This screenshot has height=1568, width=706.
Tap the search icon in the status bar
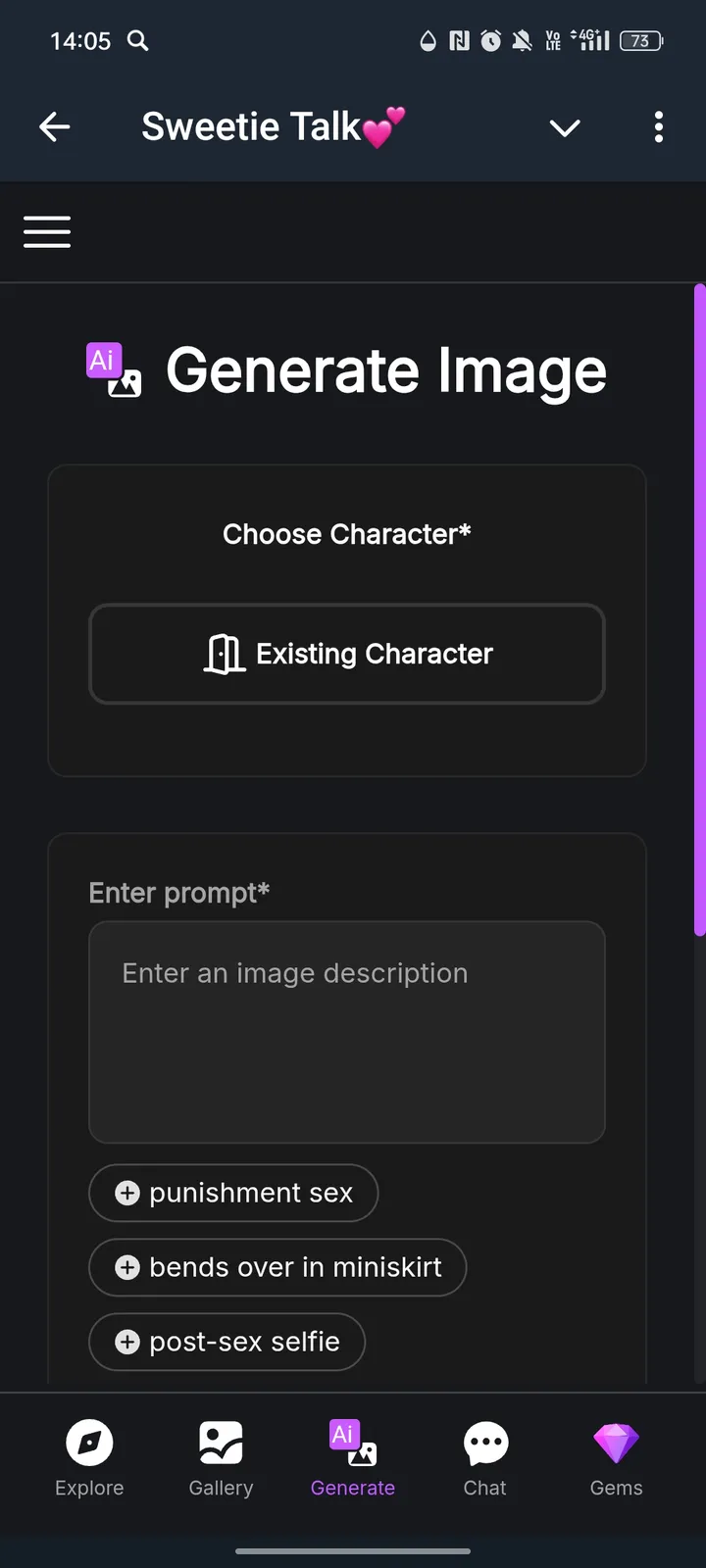click(x=138, y=41)
